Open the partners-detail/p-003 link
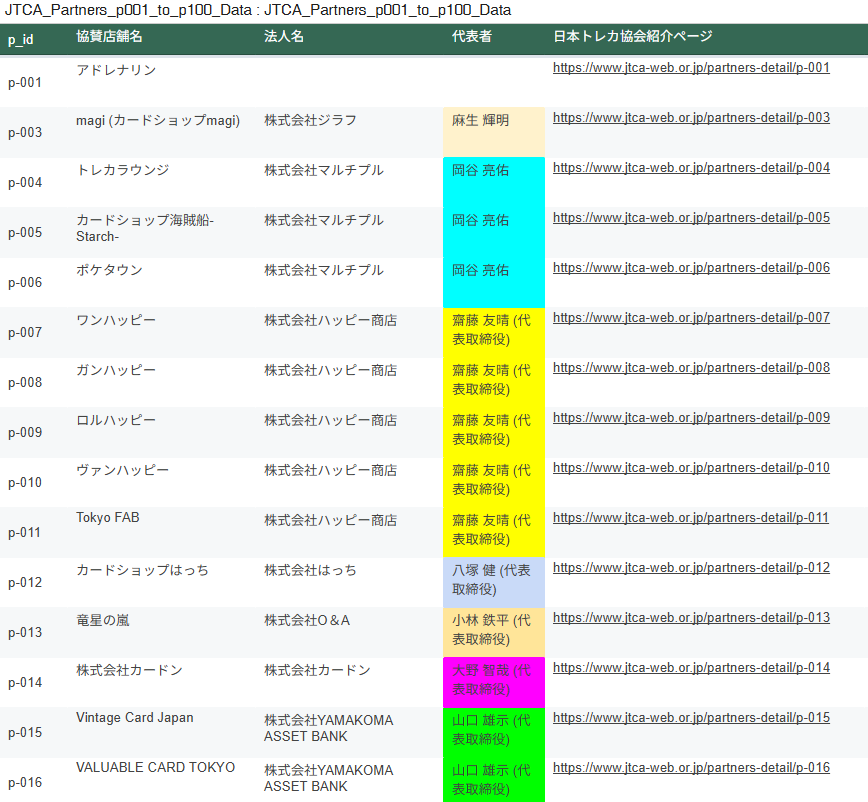Image resolution: width=868 pixels, height=802 pixels. coord(691,117)
